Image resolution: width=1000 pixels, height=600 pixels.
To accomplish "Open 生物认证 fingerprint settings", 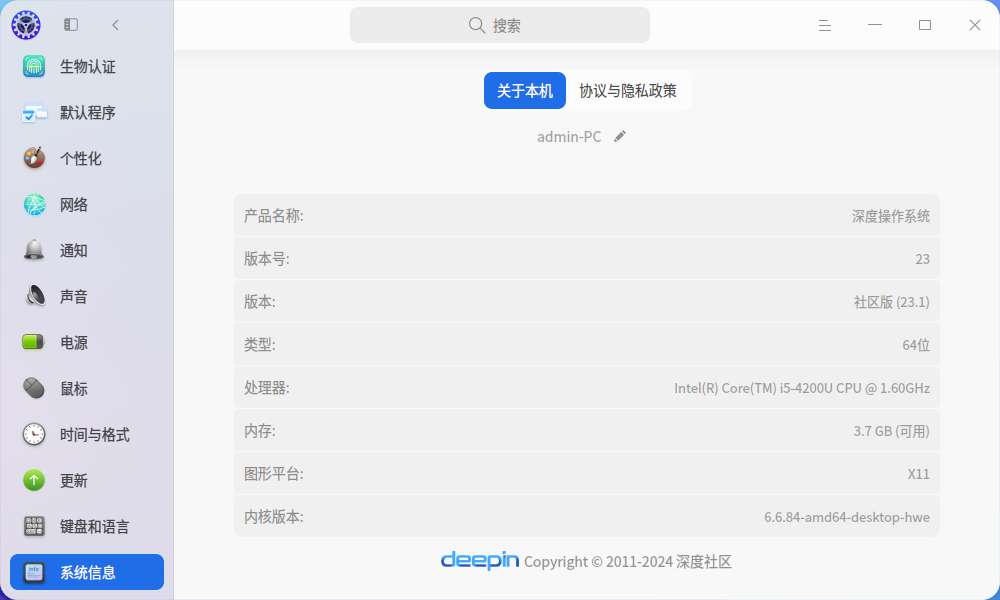I will pyautogui.click(x=87, y=66).
